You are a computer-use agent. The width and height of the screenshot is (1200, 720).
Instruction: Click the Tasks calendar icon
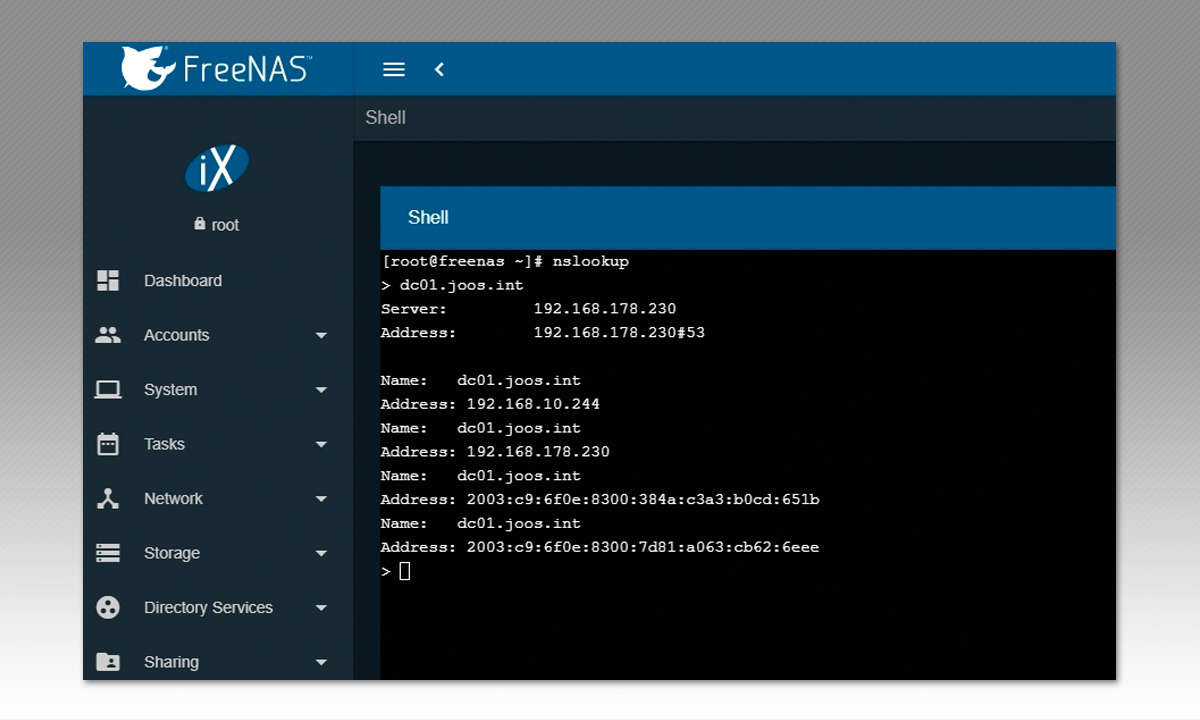click(x=108, y=444)
